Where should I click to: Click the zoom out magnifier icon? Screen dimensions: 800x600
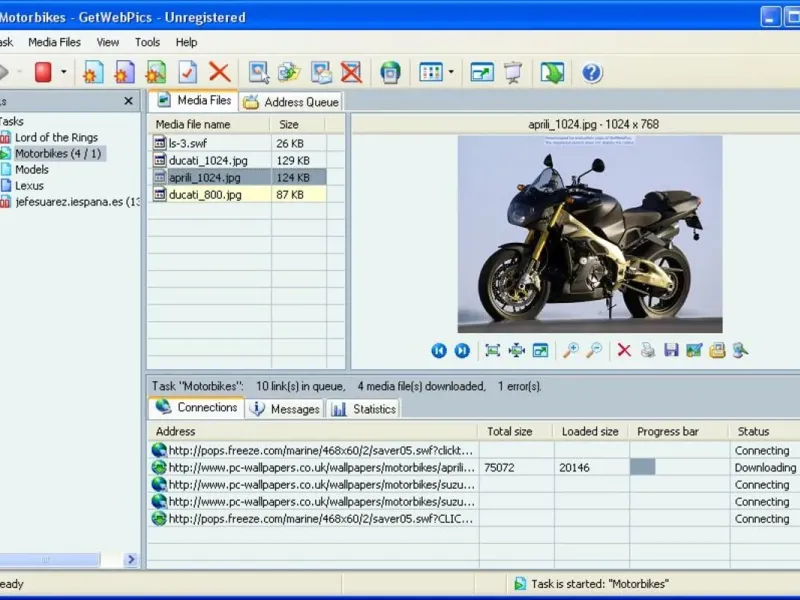coord(594,350)
